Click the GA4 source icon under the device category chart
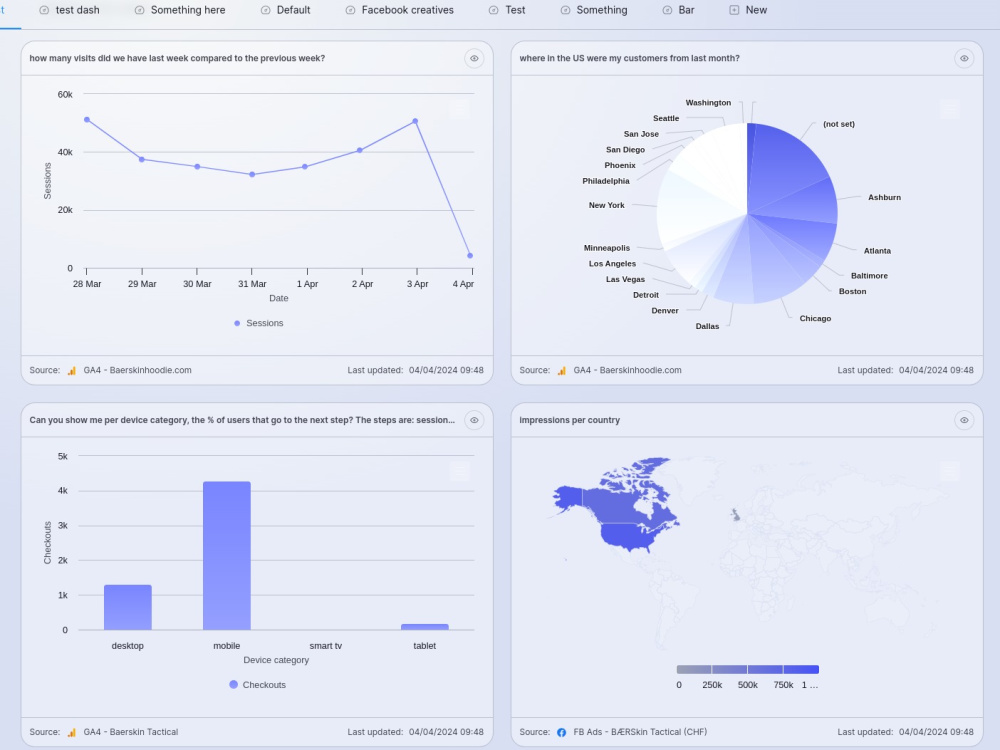 70,732
